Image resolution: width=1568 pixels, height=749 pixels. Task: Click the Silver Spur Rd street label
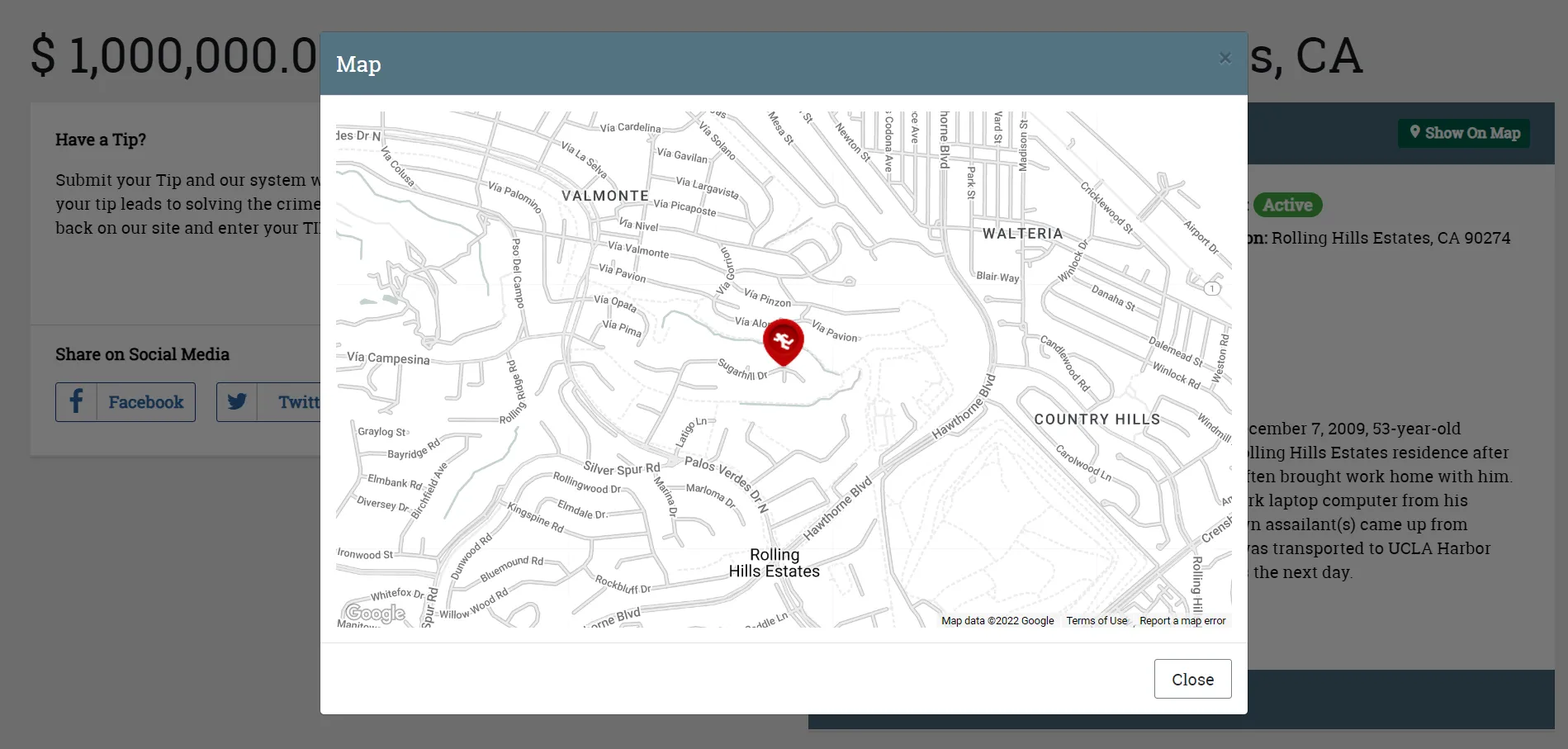(x=621, y=468)
